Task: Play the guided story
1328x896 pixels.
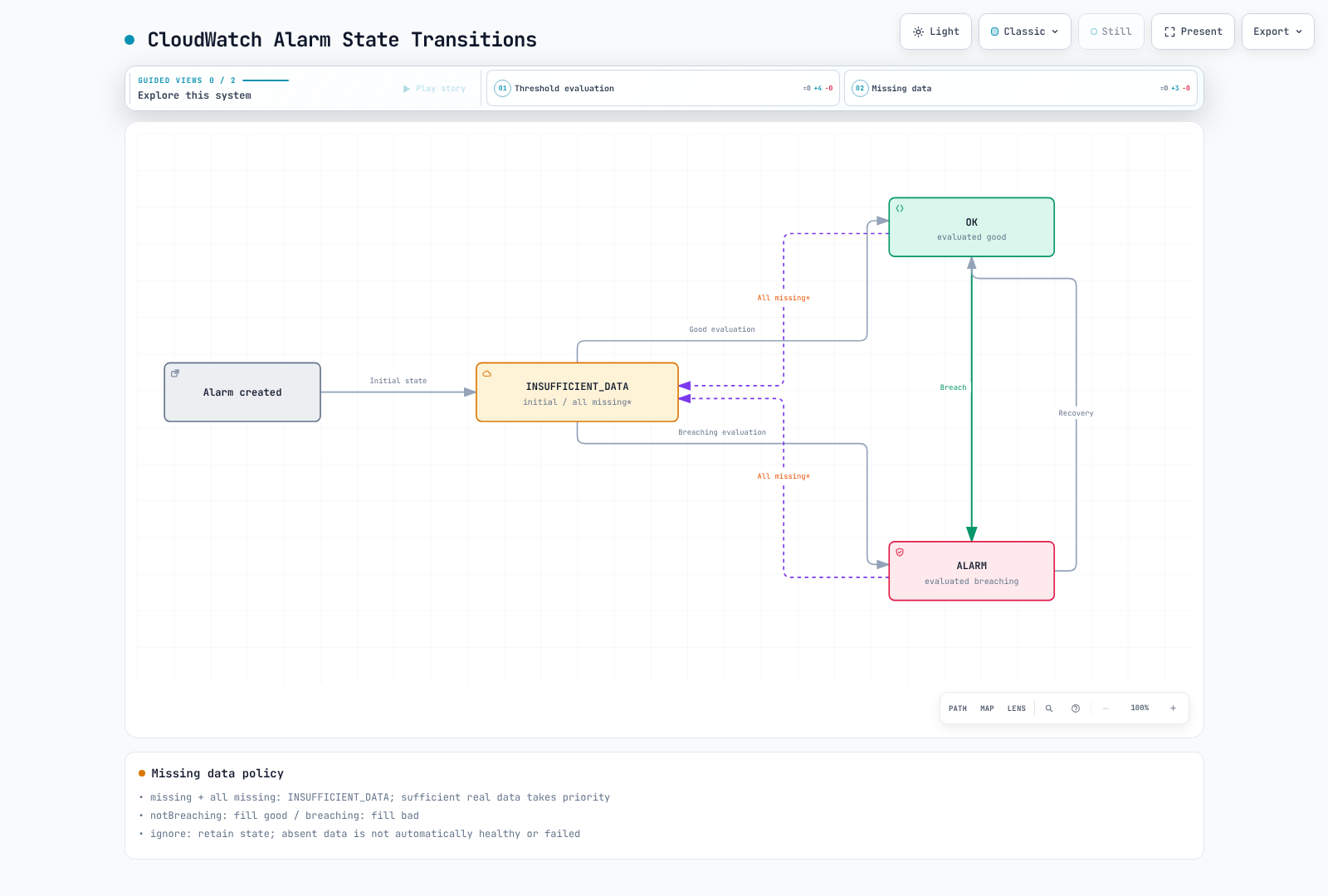Action: tap(434, 89)
